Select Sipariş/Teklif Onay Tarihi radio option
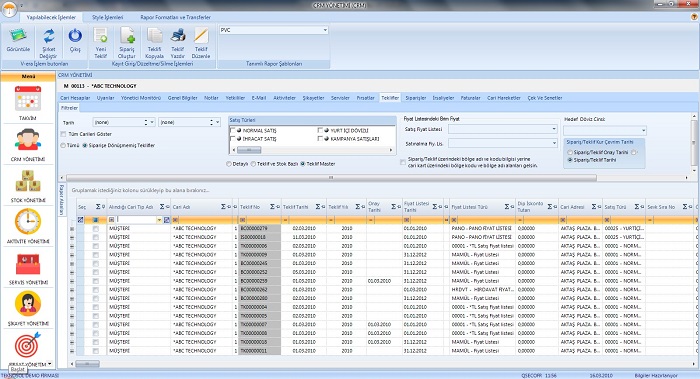The image size is (700, 379). tap(570, 153)
